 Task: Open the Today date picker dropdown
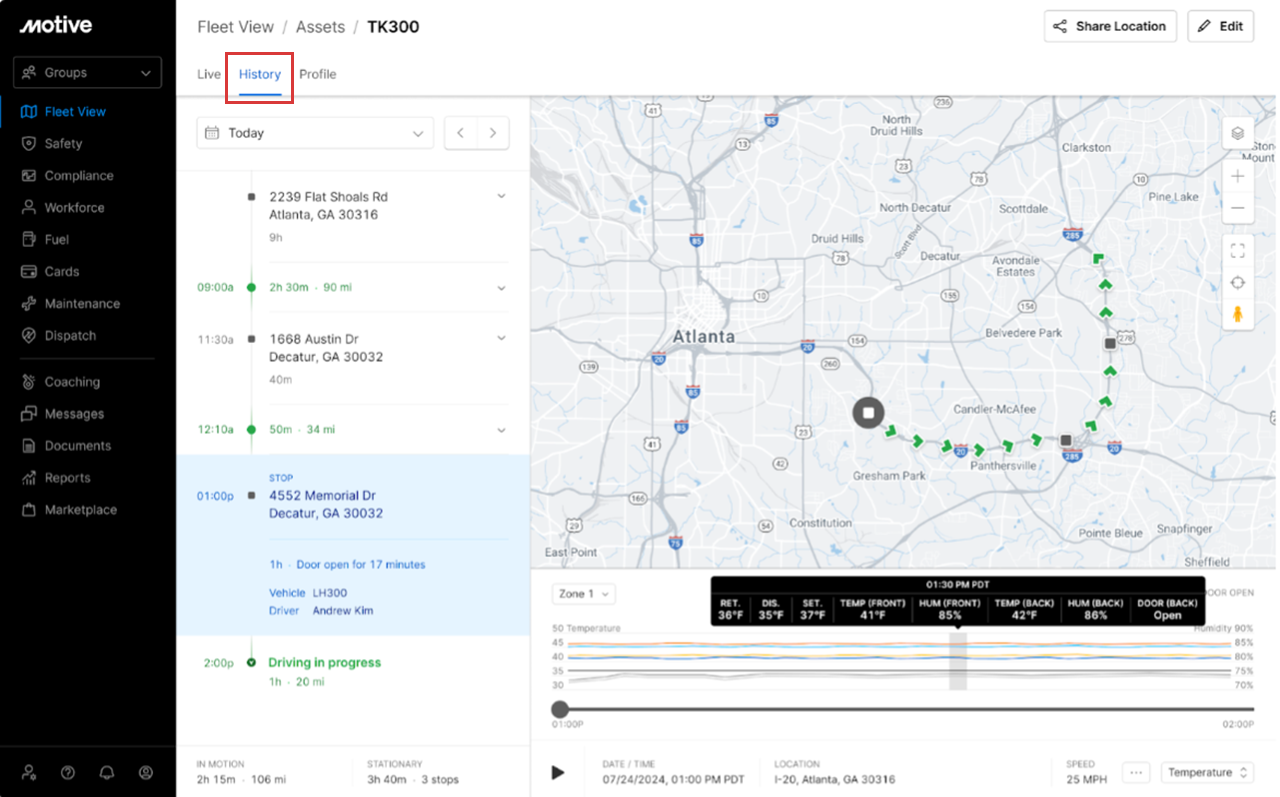click(315, 133)
